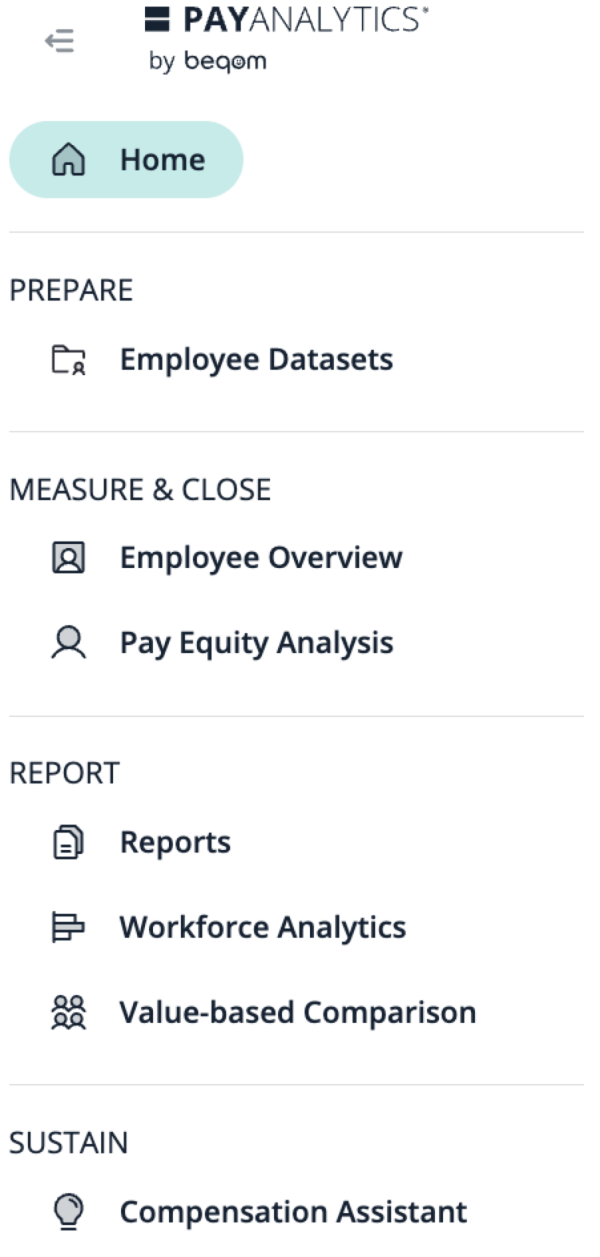Click the Pay Equity Analysis person icon
The width and height of the screenshot is (600, 1257).
[x=68, y=643]
